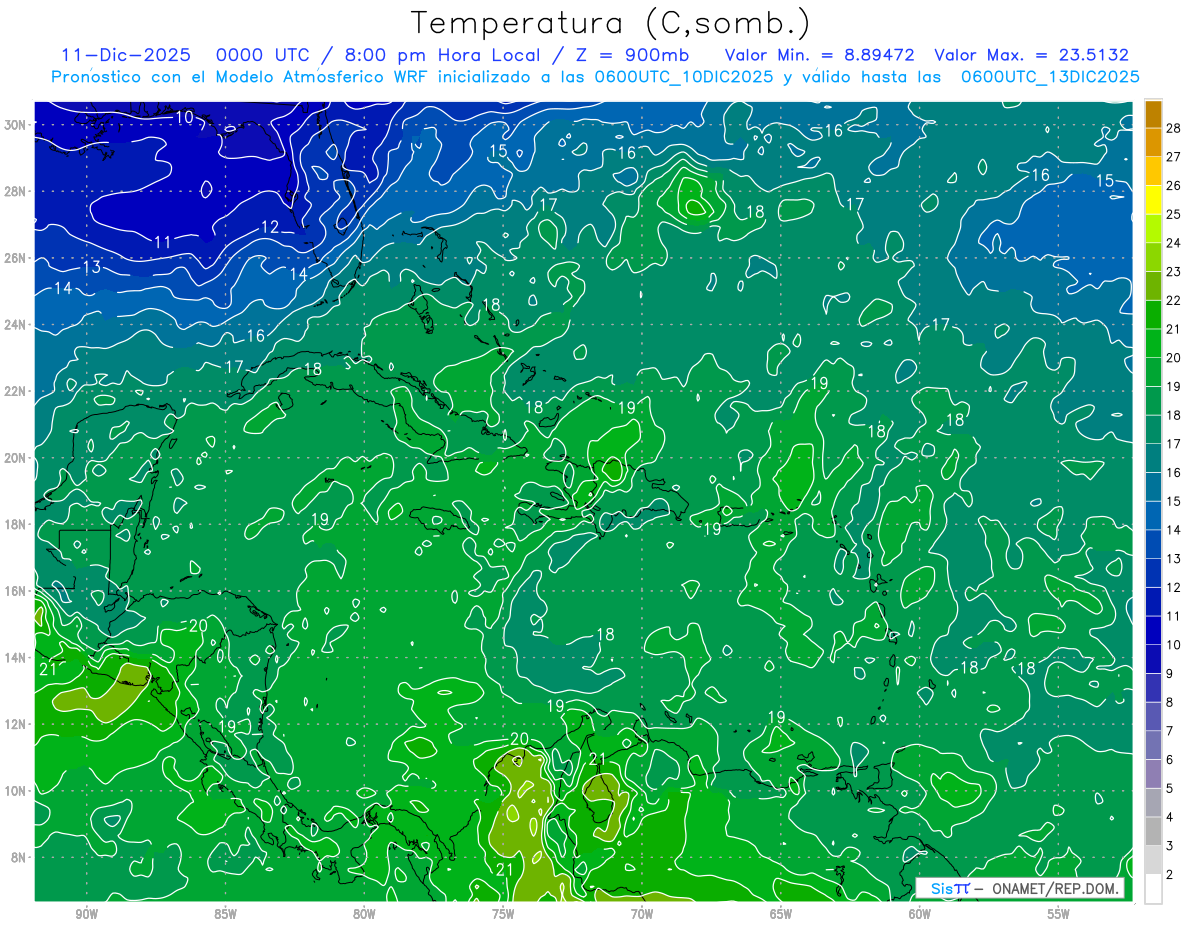The width and height of the screenshot is (1200, 927).
Task: Click the white legend swatch below the 2 label
Action: [1153, 889]
